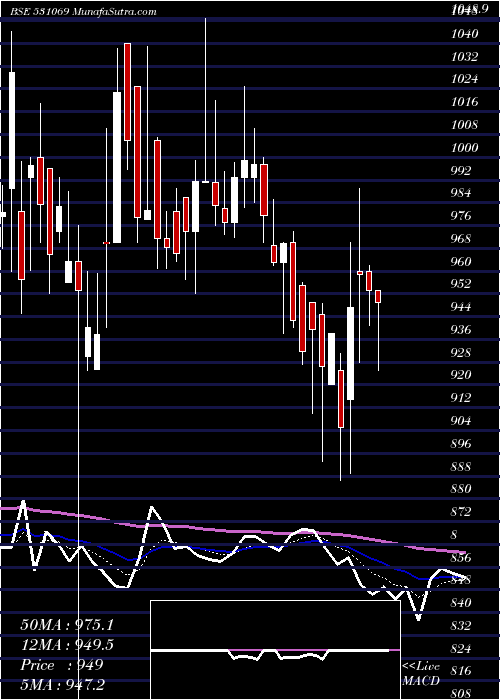Click the 808 price axis label
Viewport: 500px width, 700px height.
[461, 694]
